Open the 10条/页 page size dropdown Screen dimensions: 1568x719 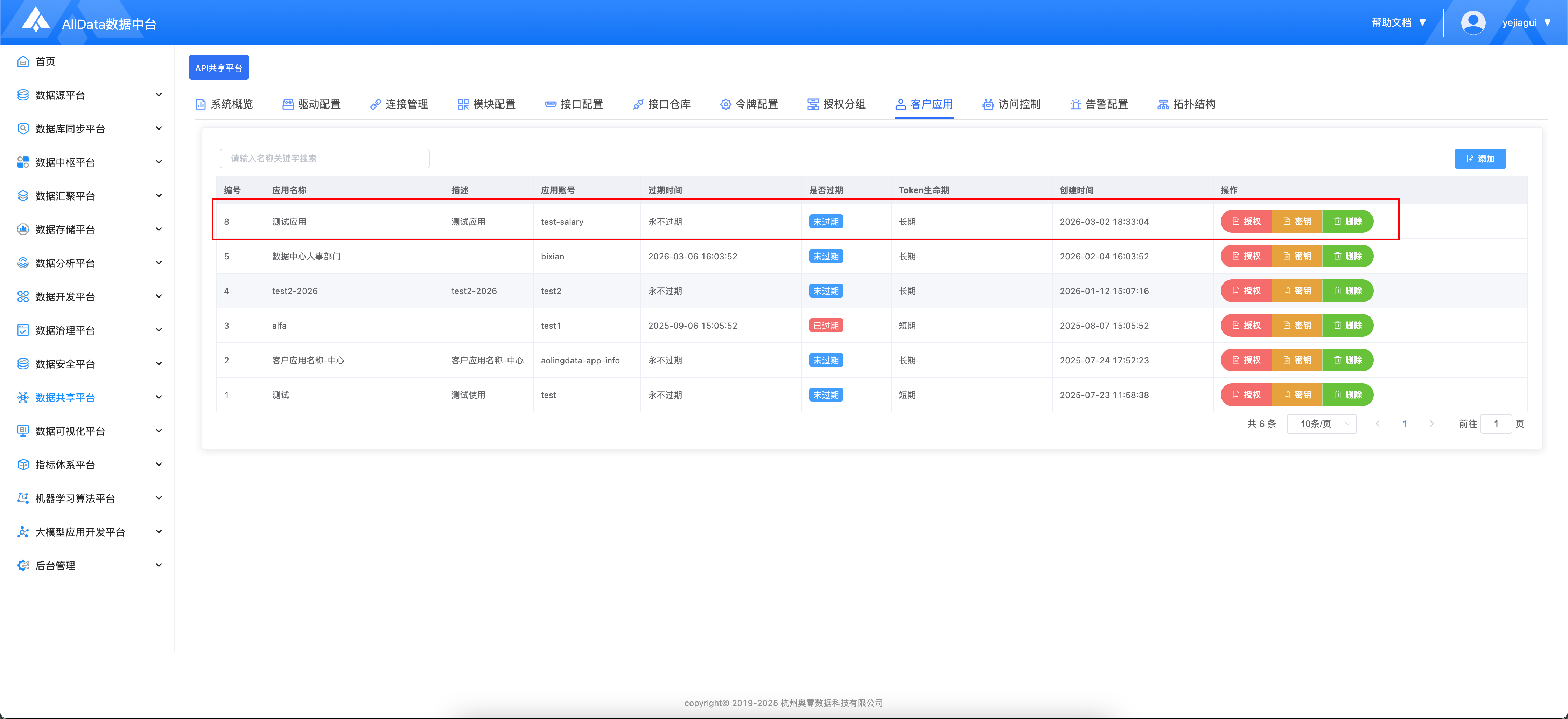tap(1322, 424)
